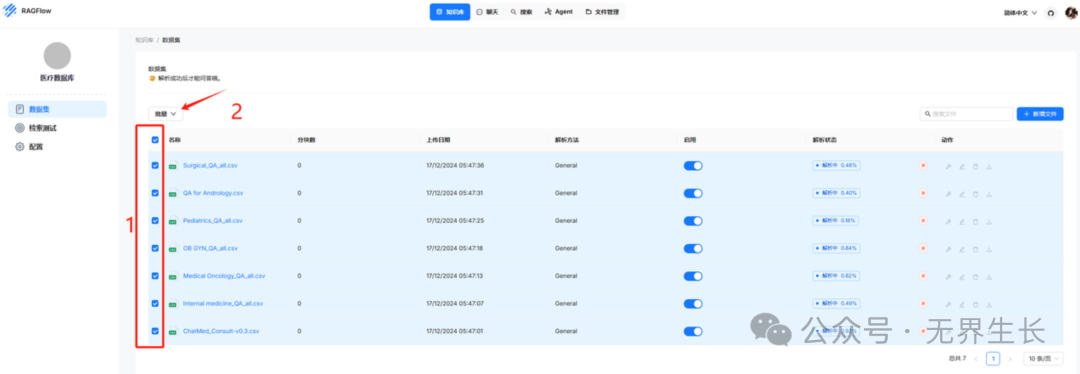1080x374 pixels.
Task: Download Surgical_QA_all.csv file
Action: tap(989, 166)
